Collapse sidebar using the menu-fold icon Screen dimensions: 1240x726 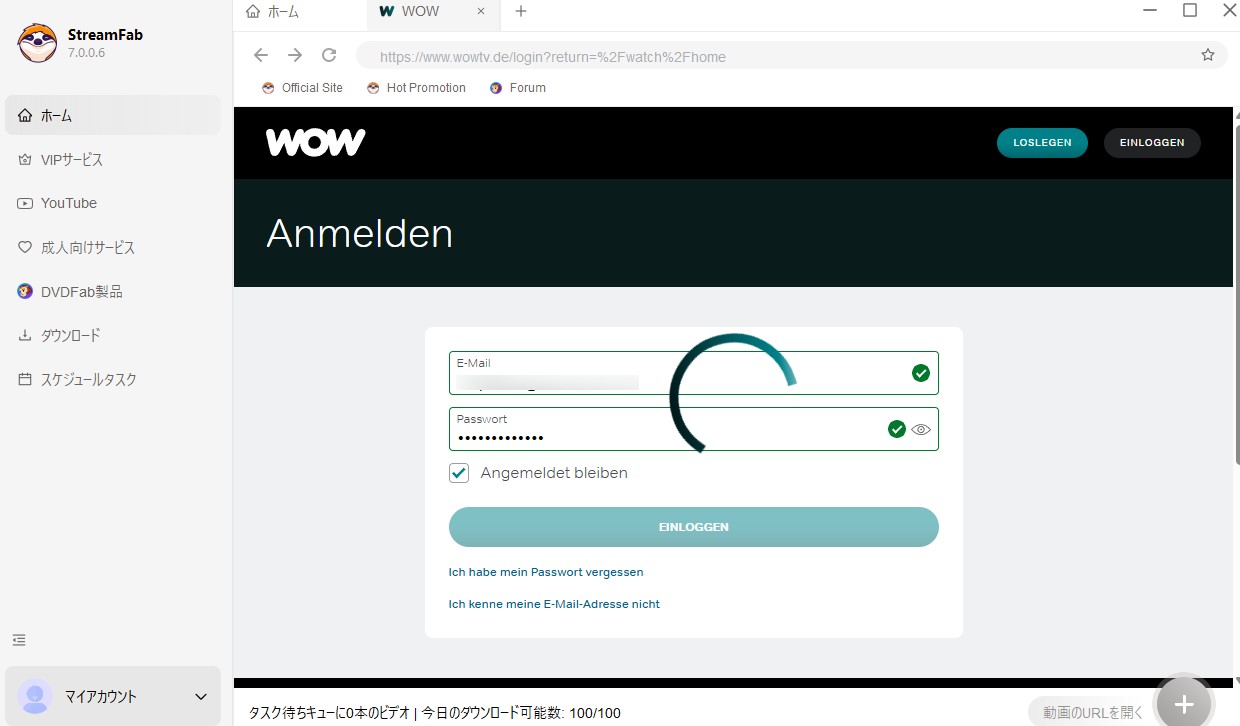tap(19, 640)
